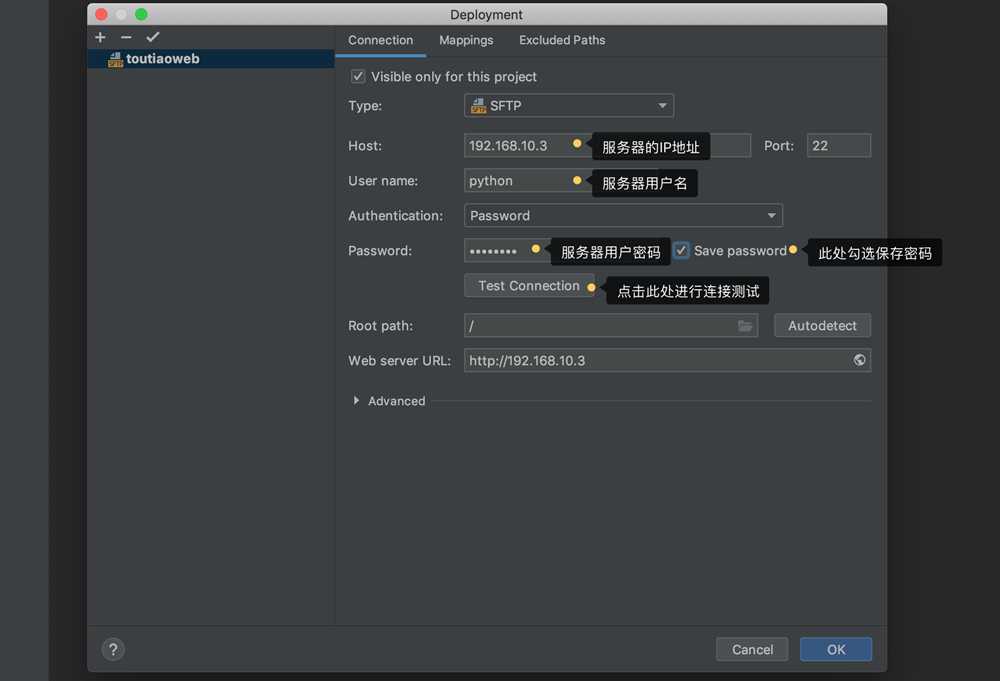The image size is (1000, 681).
Task: Click the Cancel button
Action: pos(752,650)
